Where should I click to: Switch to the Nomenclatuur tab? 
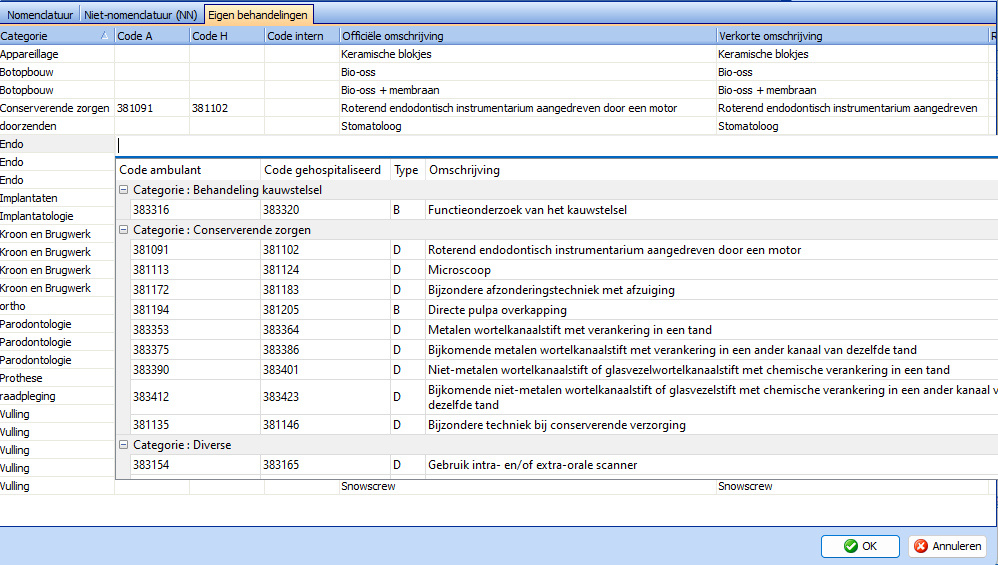(39, 15)
